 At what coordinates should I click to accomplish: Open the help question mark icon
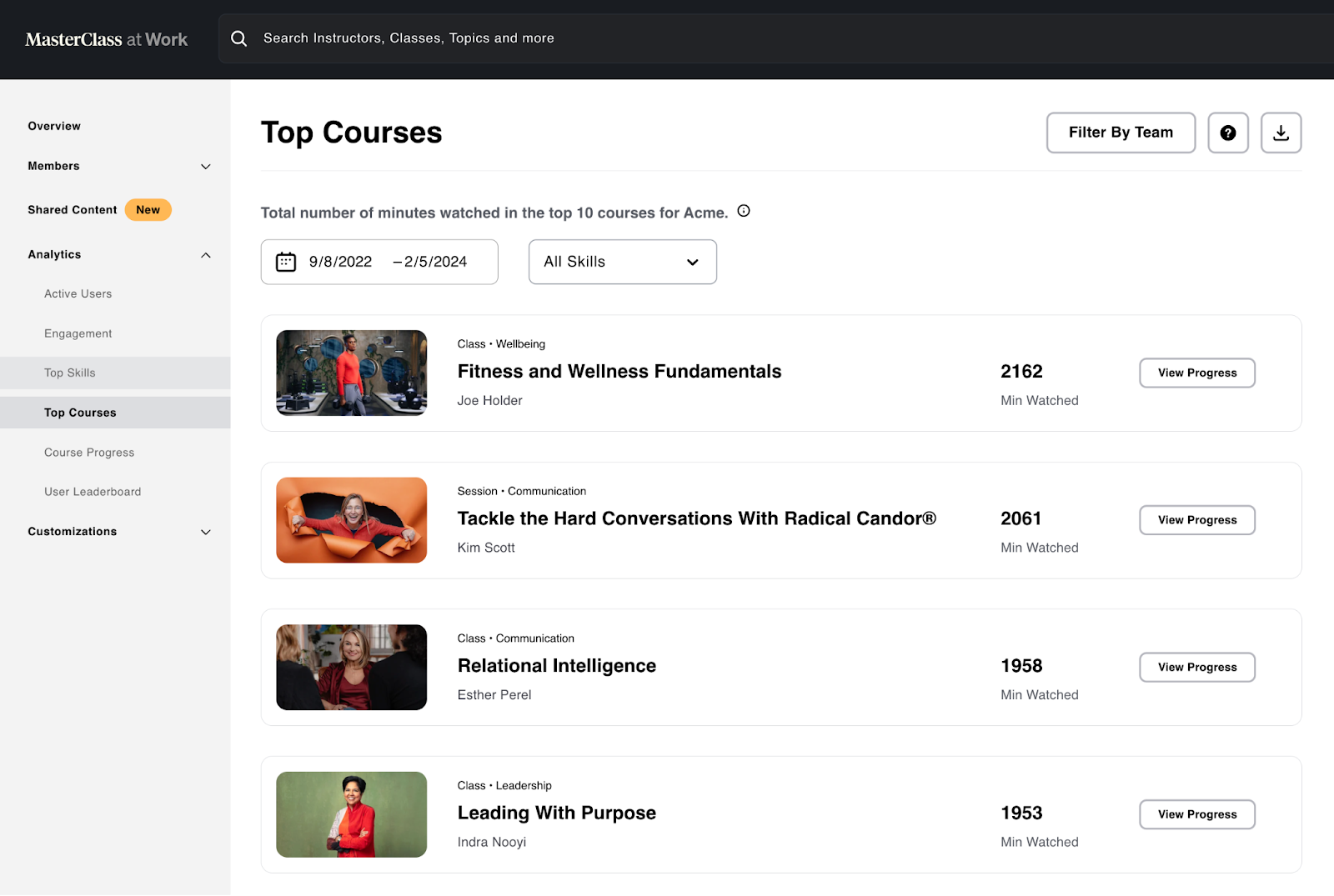coord(1228,133)
